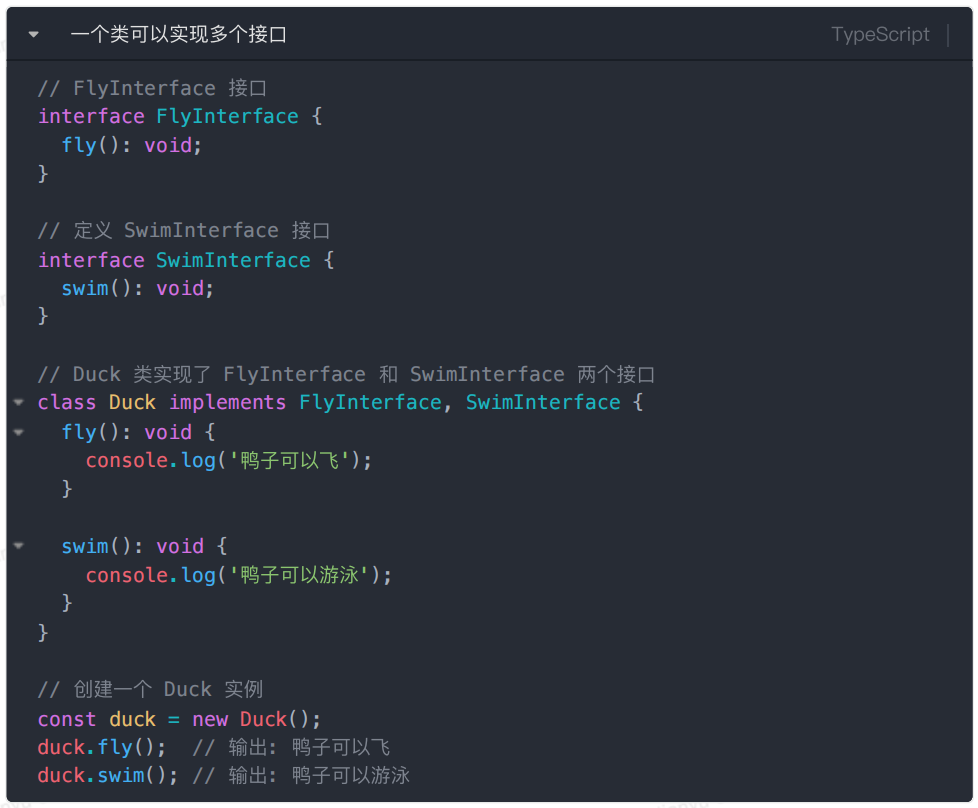Fold the swim(): void method block
The height and width of the screenshot is (808, 978).
coord(19,546)
